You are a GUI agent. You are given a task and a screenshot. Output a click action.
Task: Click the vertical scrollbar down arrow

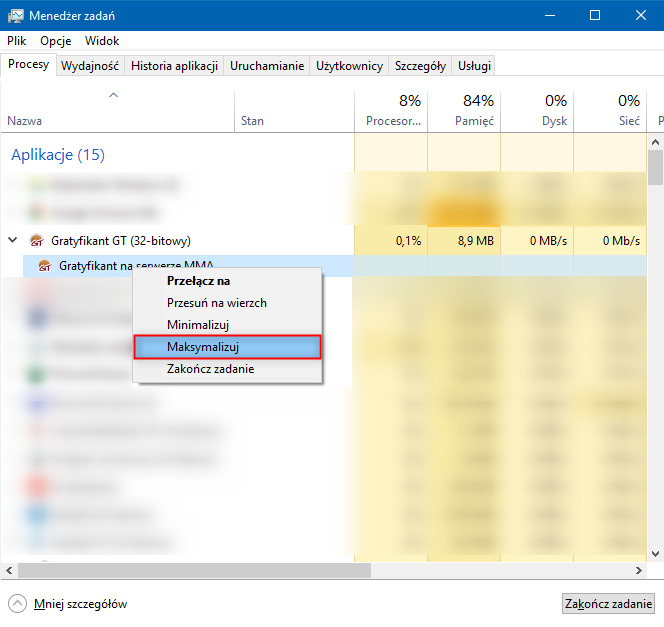click(655, 554)
